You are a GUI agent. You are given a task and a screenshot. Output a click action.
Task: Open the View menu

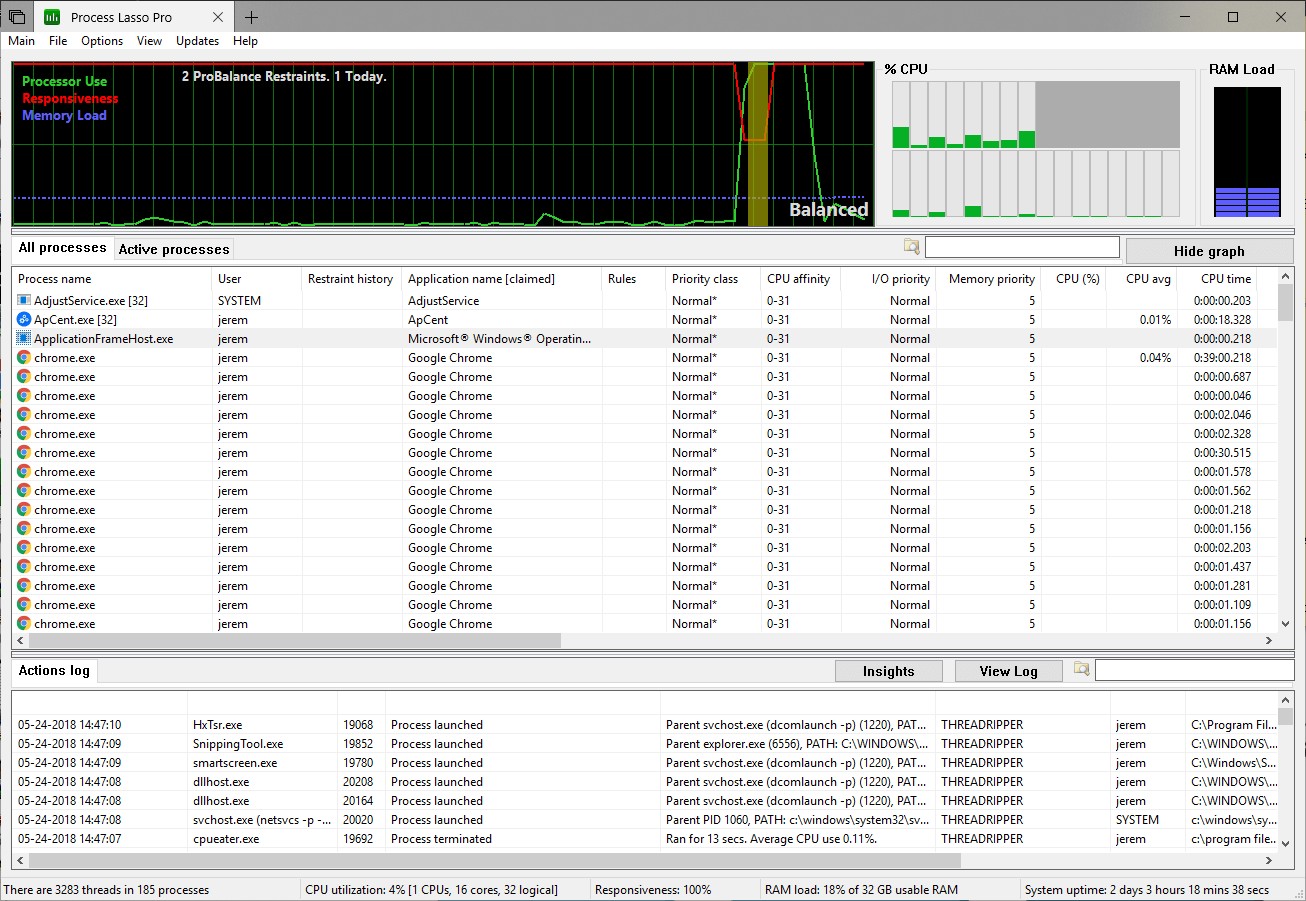click(x=149, y=41)
